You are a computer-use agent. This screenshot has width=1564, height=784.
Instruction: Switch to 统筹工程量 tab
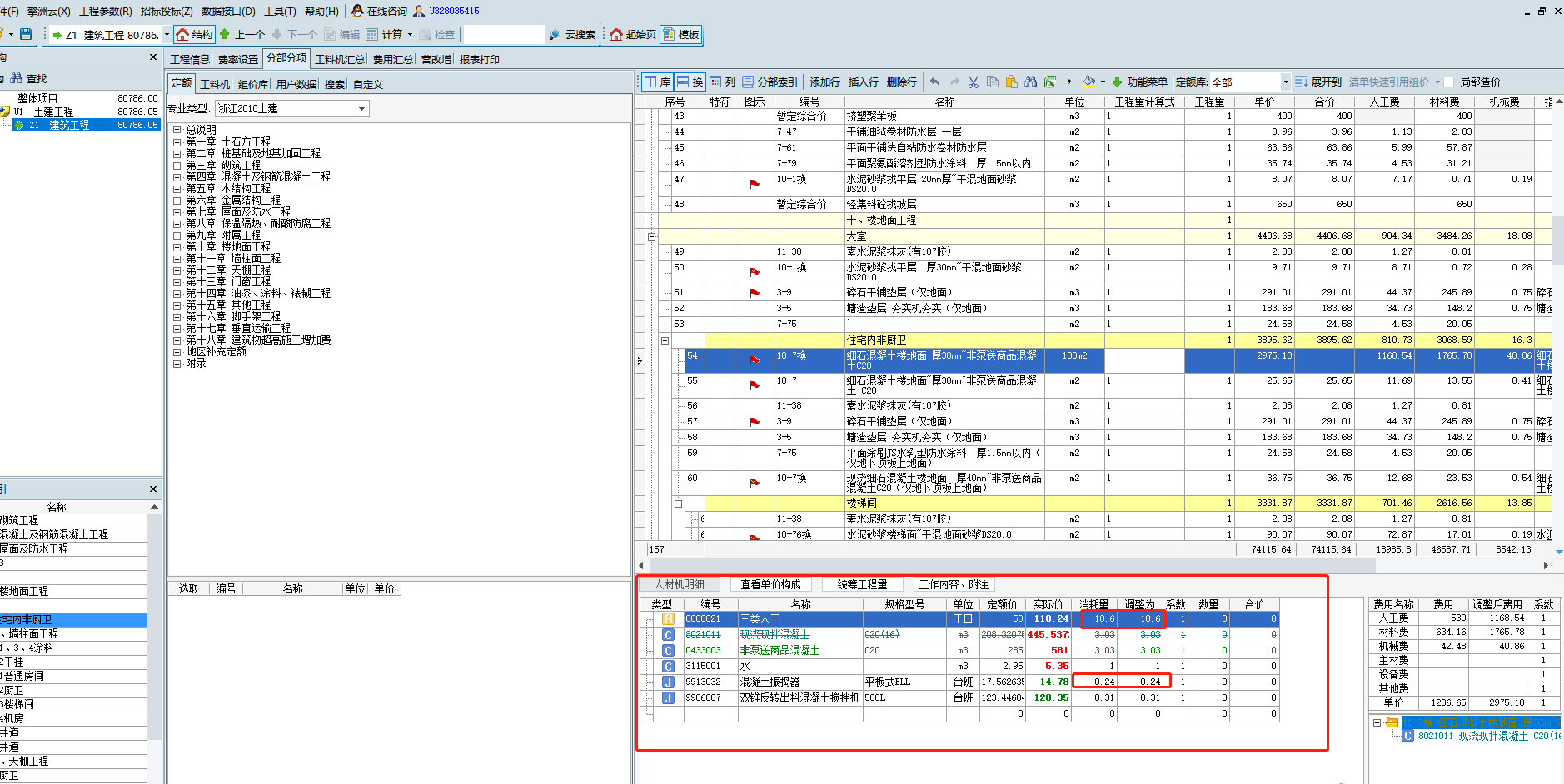pyautogui.click(x=862, y=584)
